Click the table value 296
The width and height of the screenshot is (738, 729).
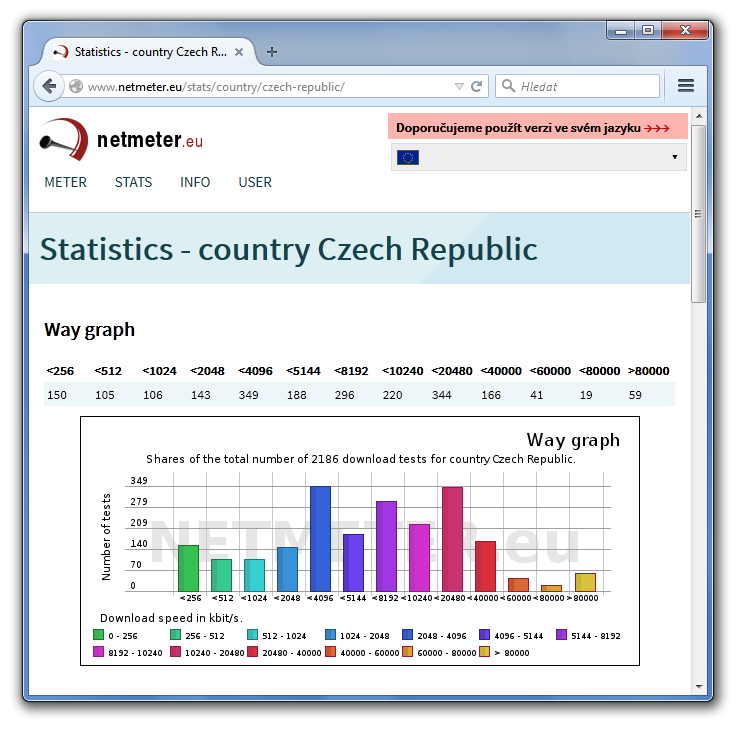pyautogui.click(x=344, y=395)
